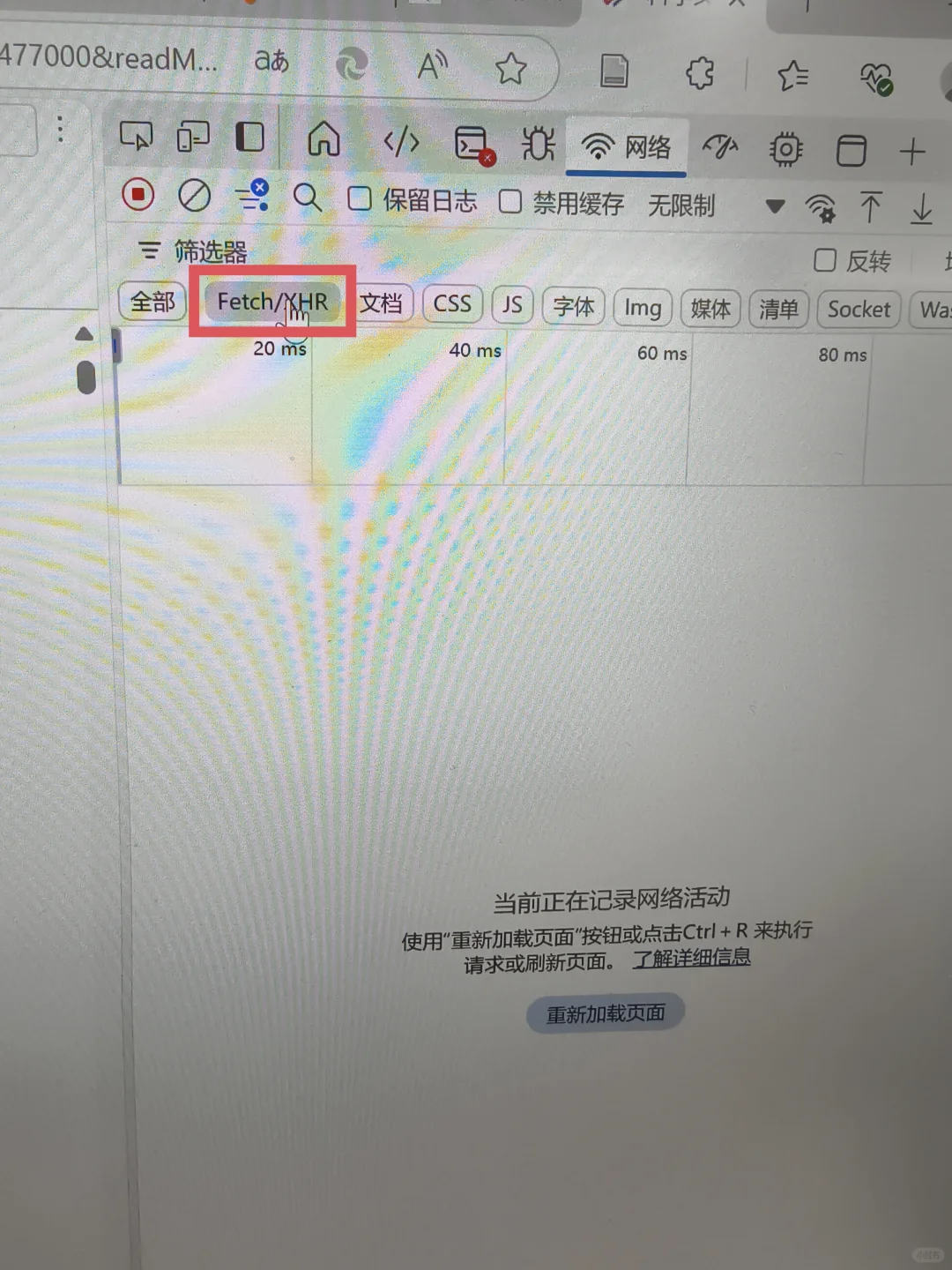Select the JS filter
The width and height of the screenshot is (952, 1270).
click(512, 305)
